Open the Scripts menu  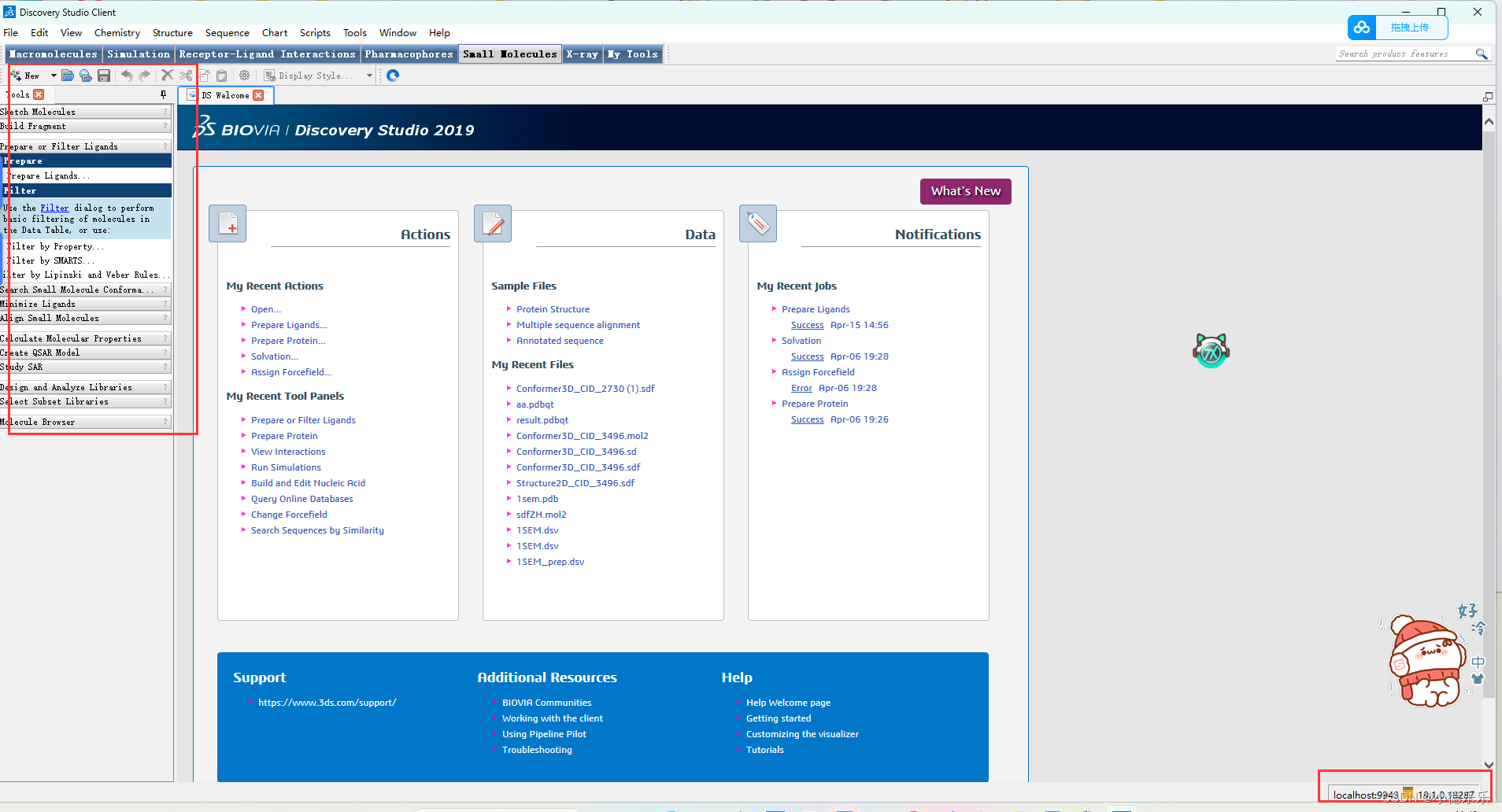coord(315,33)
